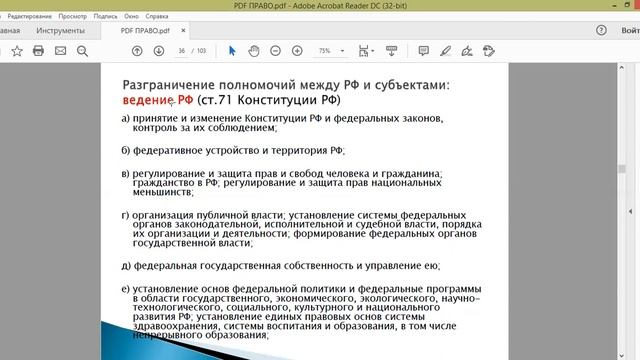Click the current page number field showing 36
Image resolution: width=640 pixels, height=360 pixels.
(x=182, y=51)
